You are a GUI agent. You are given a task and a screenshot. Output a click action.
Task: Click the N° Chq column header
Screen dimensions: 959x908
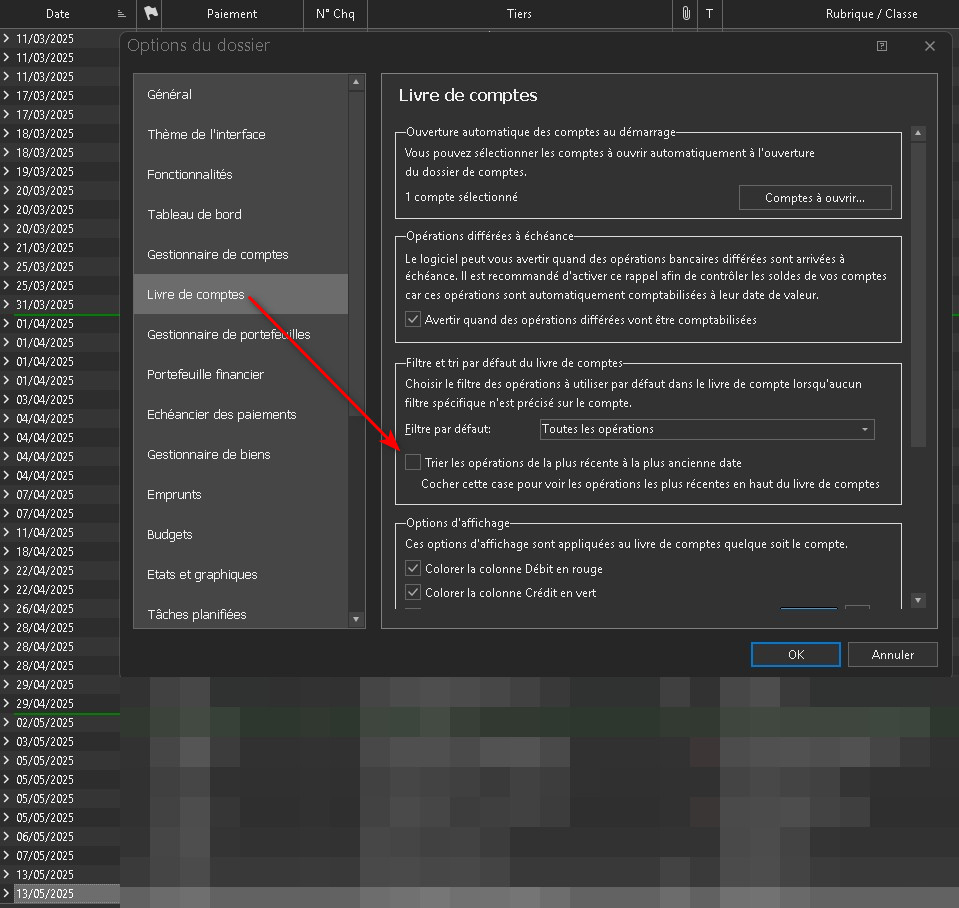335,13
